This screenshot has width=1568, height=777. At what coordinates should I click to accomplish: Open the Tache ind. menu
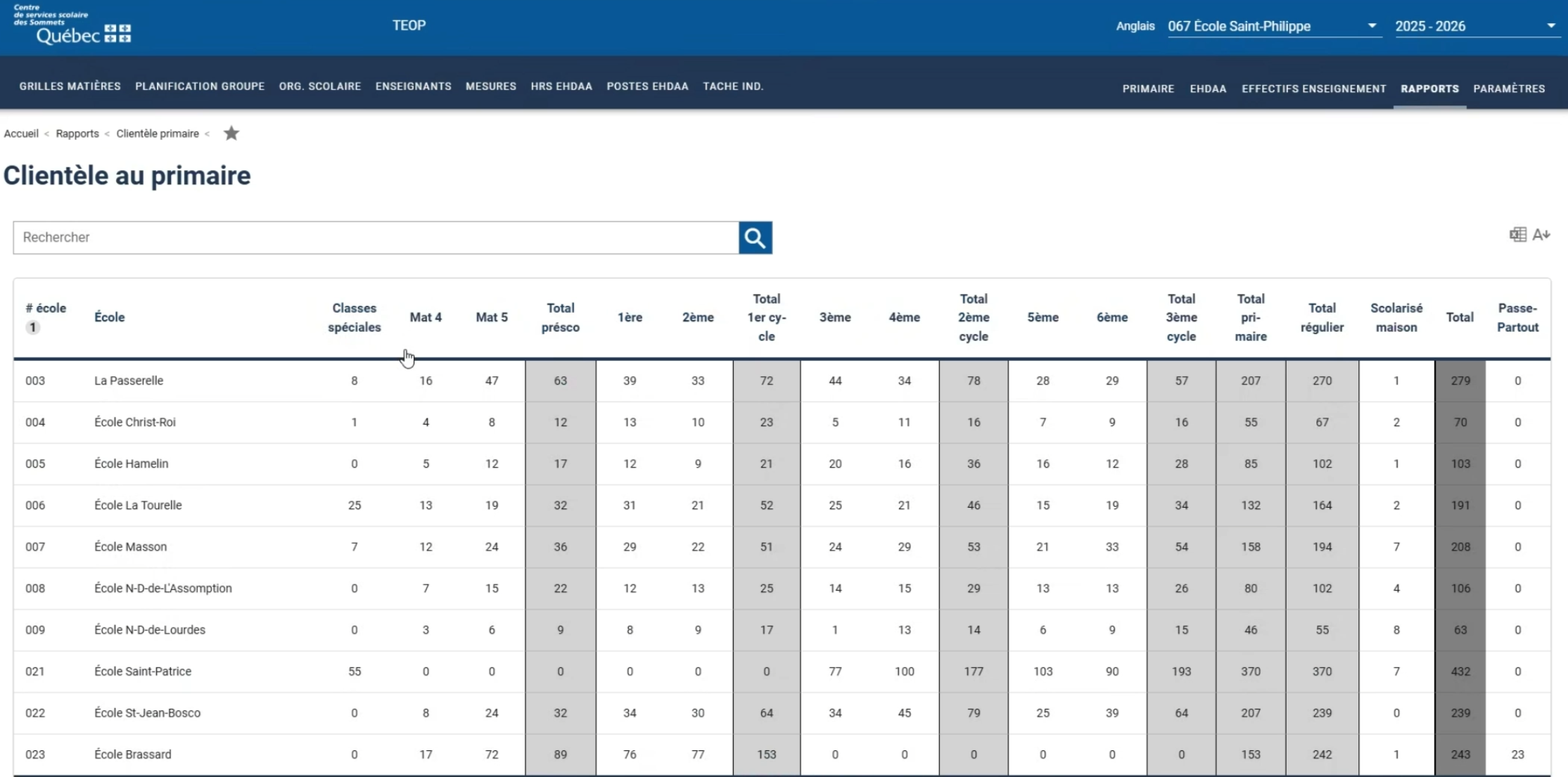tap(733, 86)
